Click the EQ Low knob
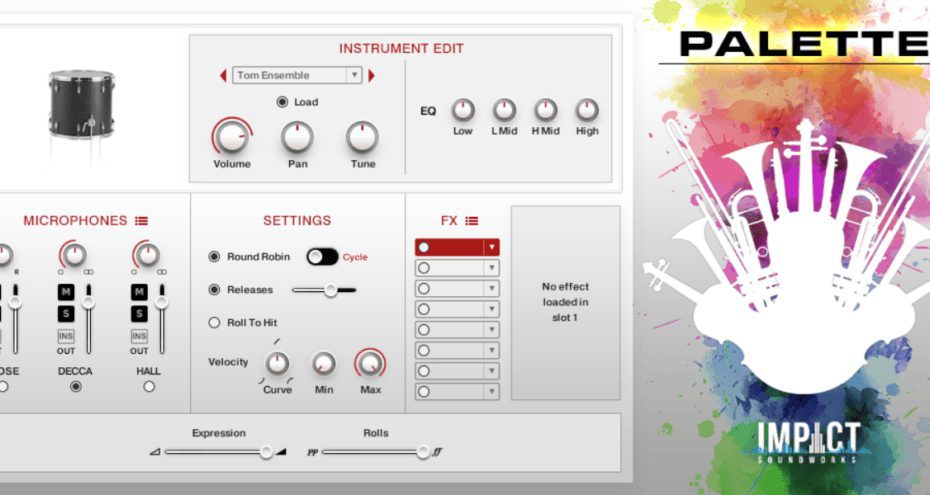 pos(463,110)
